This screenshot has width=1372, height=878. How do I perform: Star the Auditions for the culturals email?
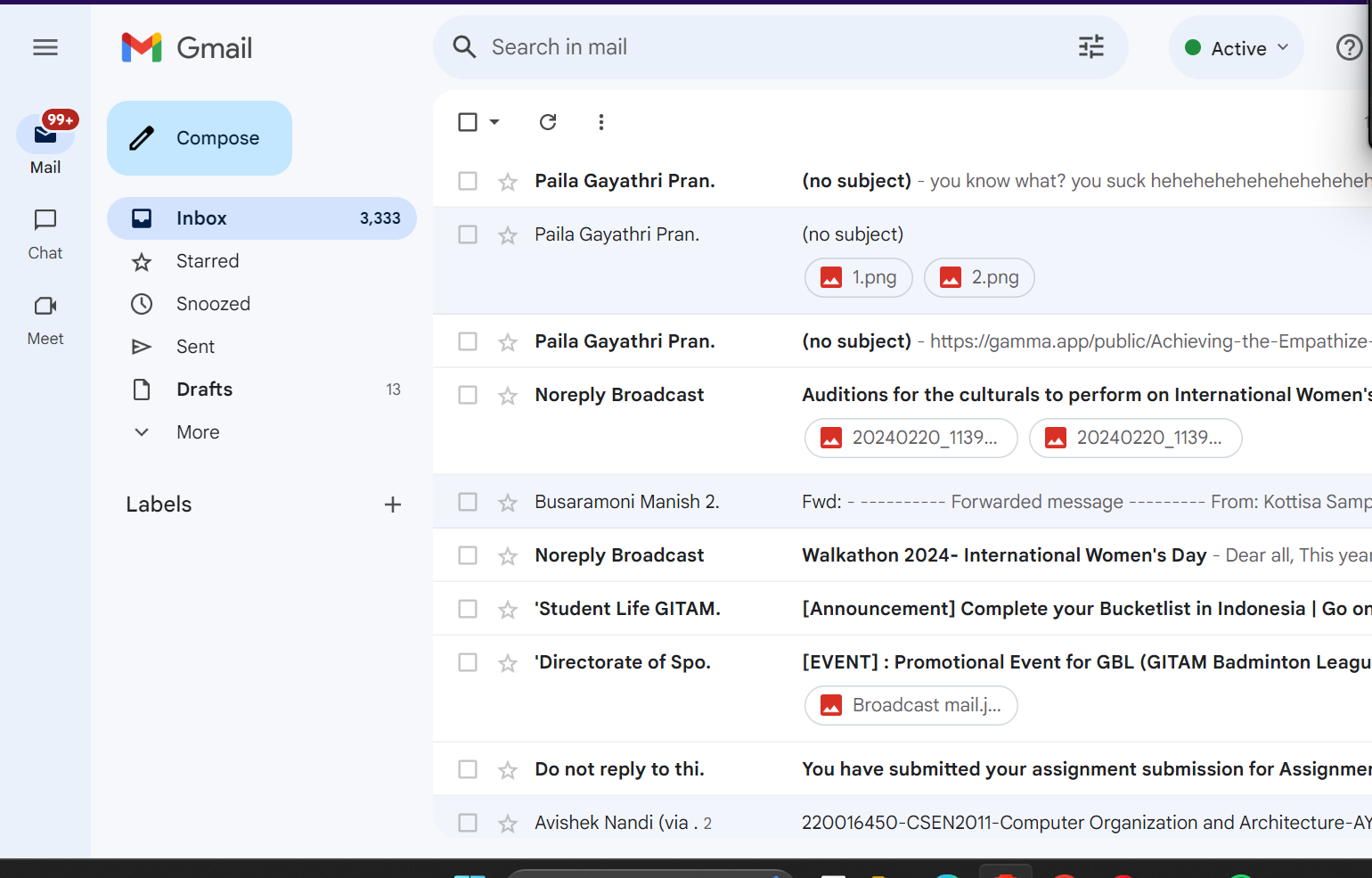point(508,396)
